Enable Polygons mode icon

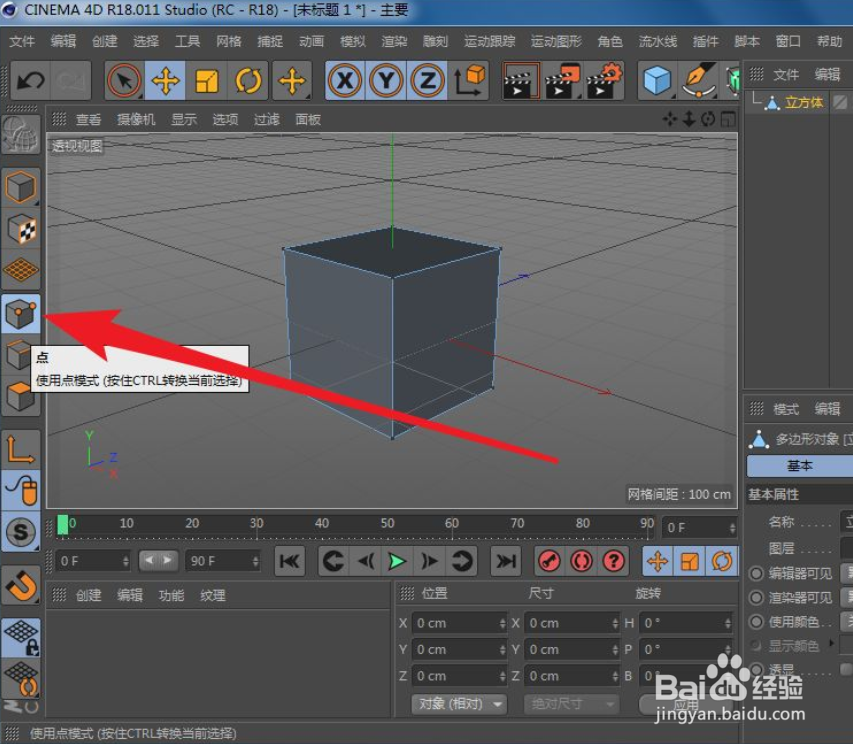tap(21, 396)
